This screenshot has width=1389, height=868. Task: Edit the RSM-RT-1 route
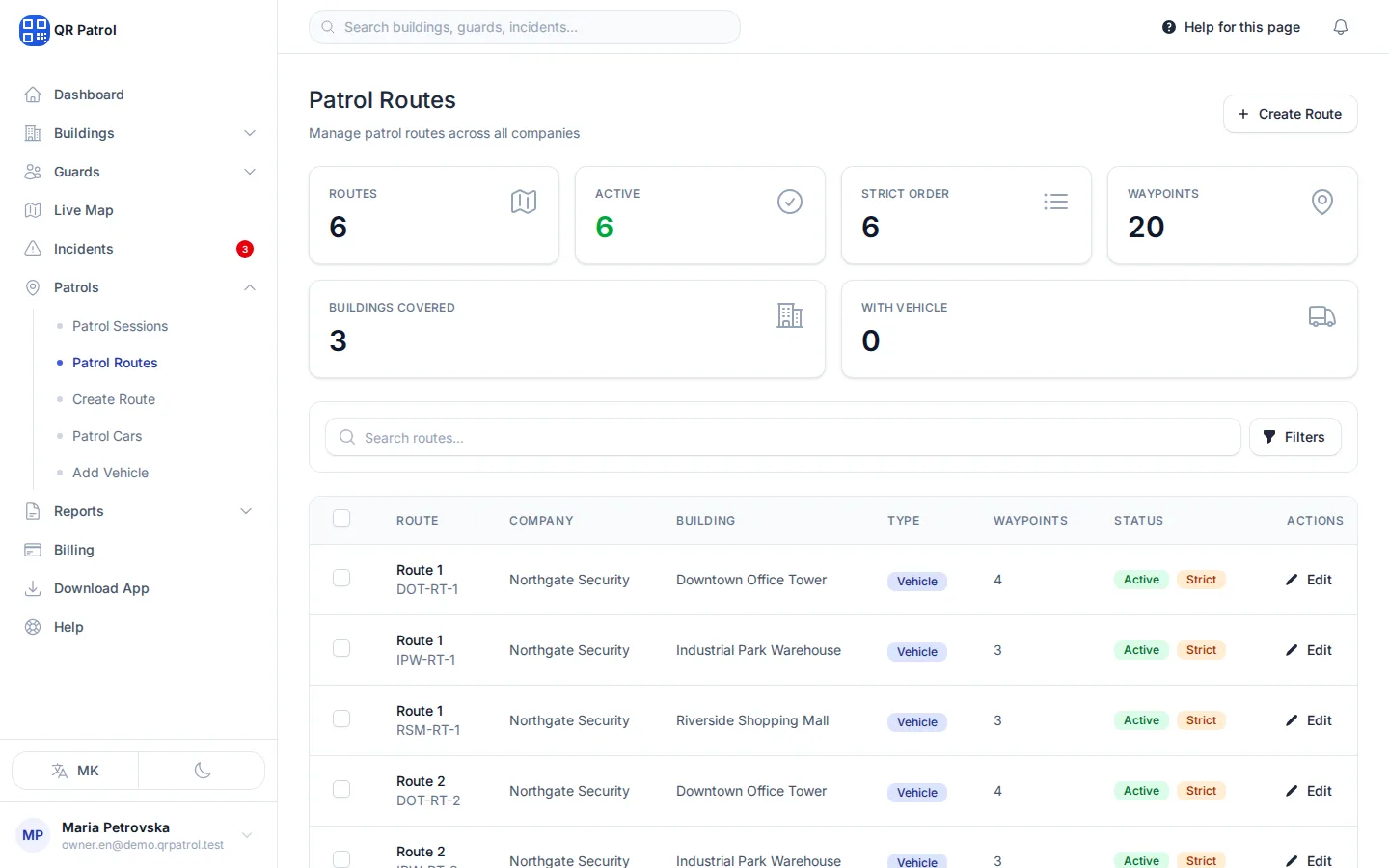tap(1309, 720)
